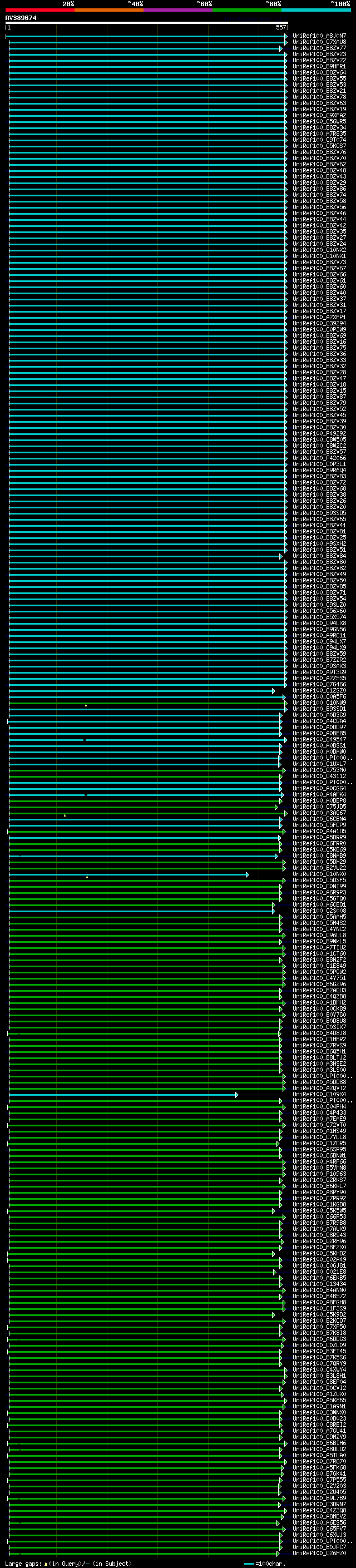Click the white query bar ending at 557
This screenshot has height=1568, width=356.
pos(147,23)
